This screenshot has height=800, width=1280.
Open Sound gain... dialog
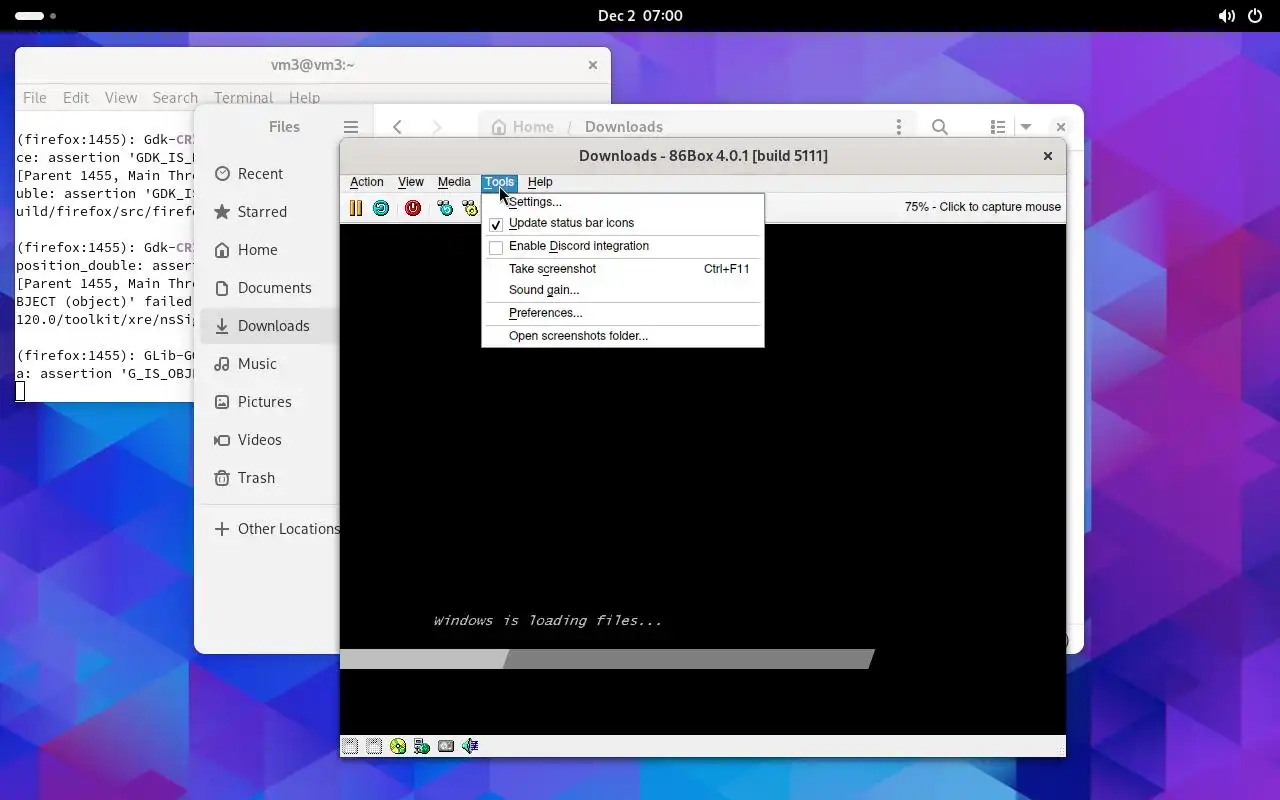(x=623, y=290)
